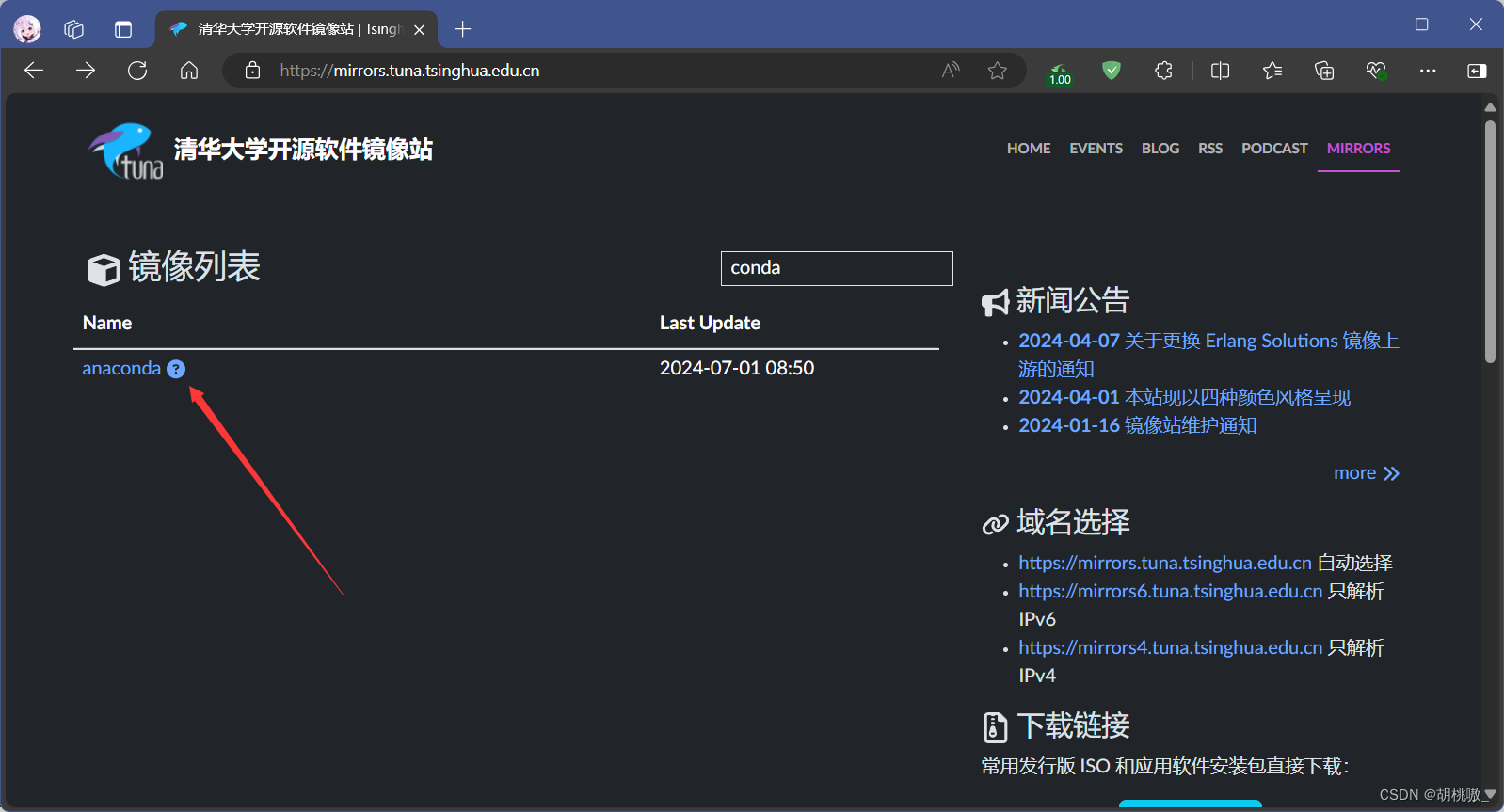Viewport: 1504px width, 812px height.
Task: Click the scrollbar up arrow
Action: tap(1490, 107)
